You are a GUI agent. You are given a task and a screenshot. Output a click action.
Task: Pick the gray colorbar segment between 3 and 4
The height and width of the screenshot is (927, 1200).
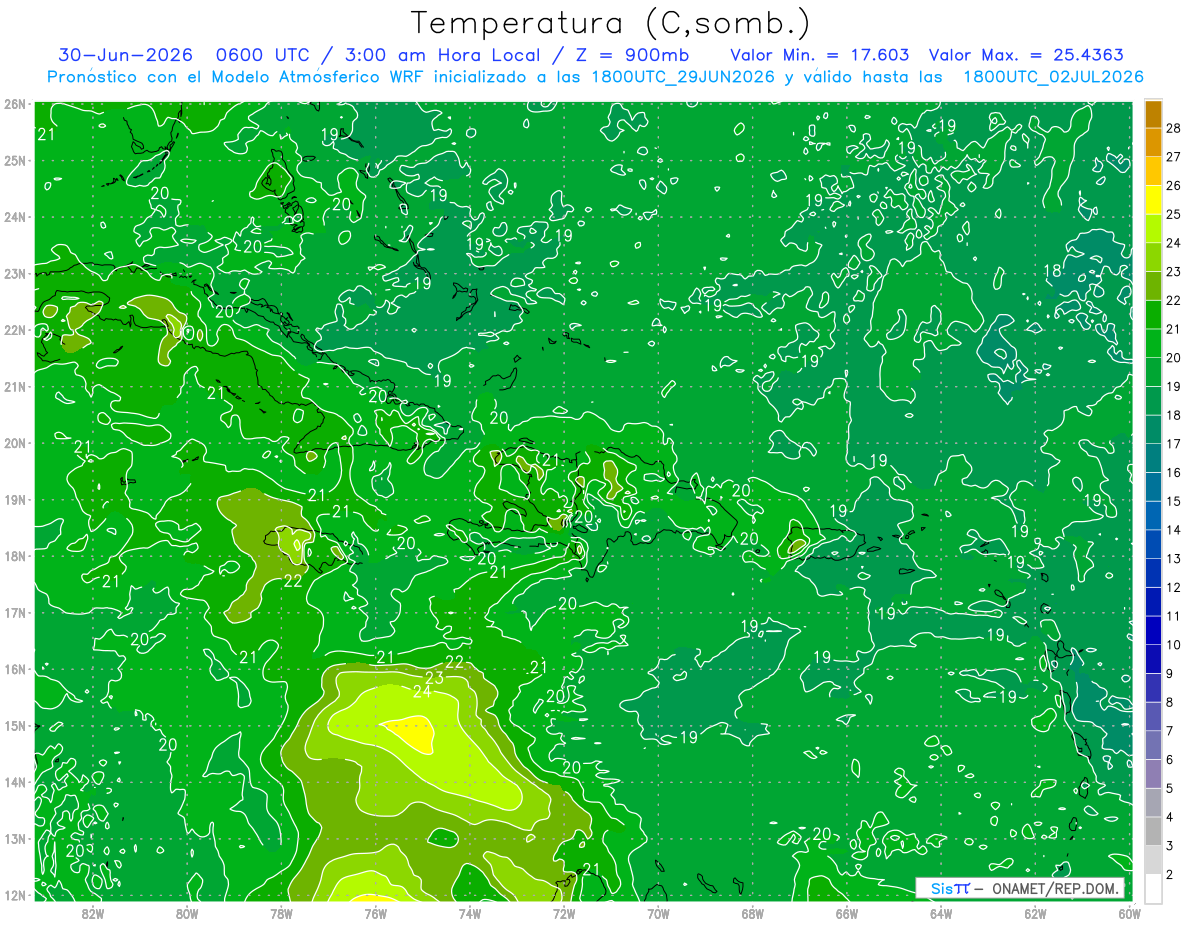point(1153,831)
